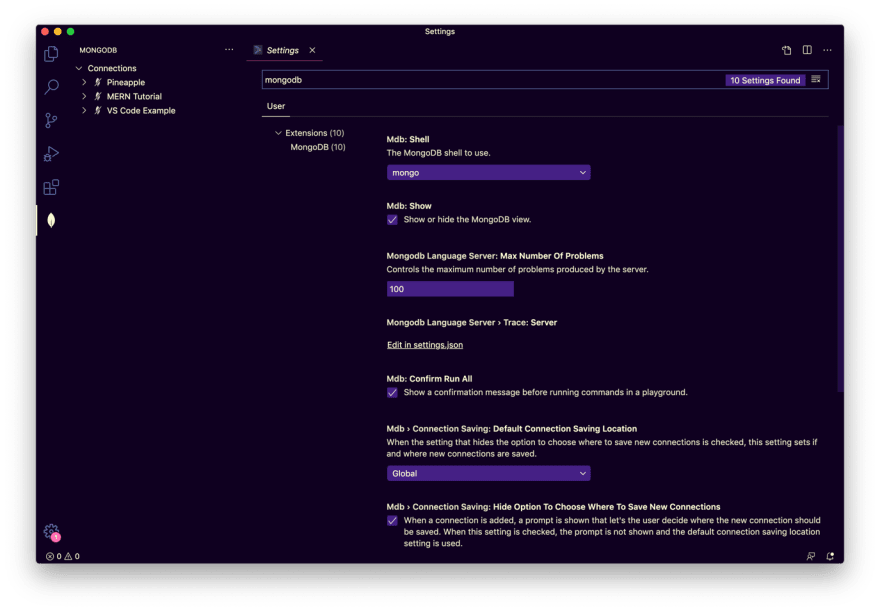Image resolution: width=880 pixels, height=611 pixels.
Task: Click the Pineapple connection icon
Action: click(x=98, y=82)
